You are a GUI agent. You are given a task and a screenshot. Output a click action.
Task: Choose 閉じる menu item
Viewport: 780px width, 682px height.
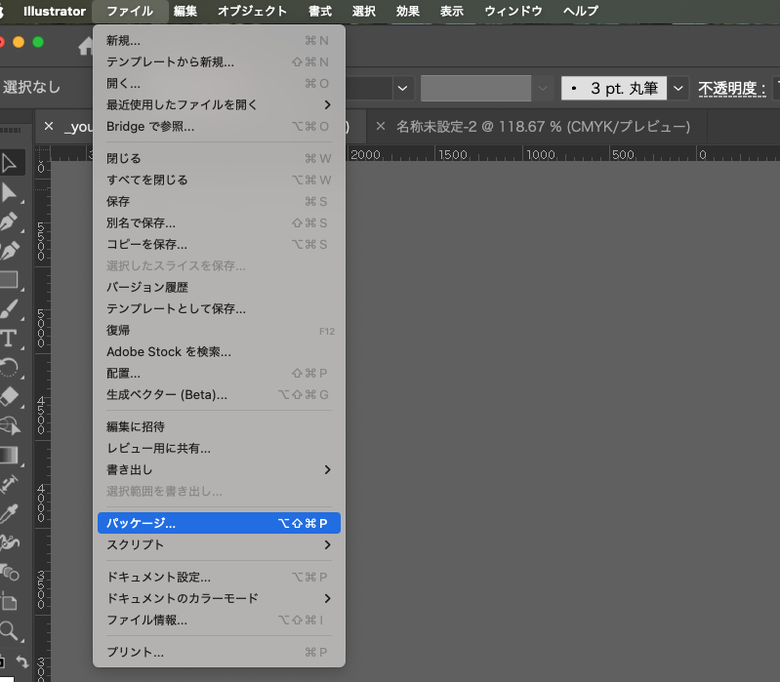(x=219, y=159)
